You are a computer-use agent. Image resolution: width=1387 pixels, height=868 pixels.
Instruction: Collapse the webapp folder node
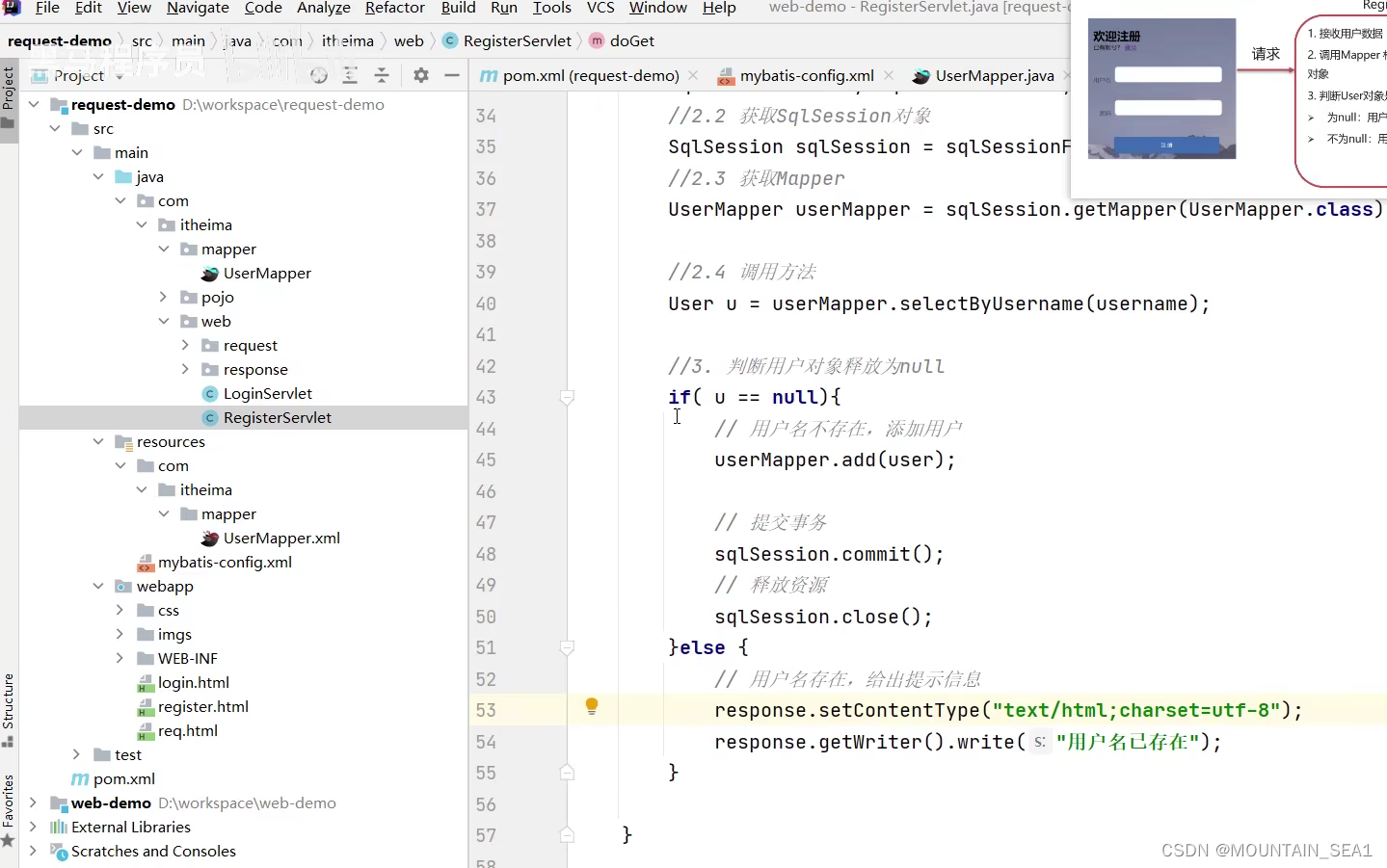pos(97,586)
